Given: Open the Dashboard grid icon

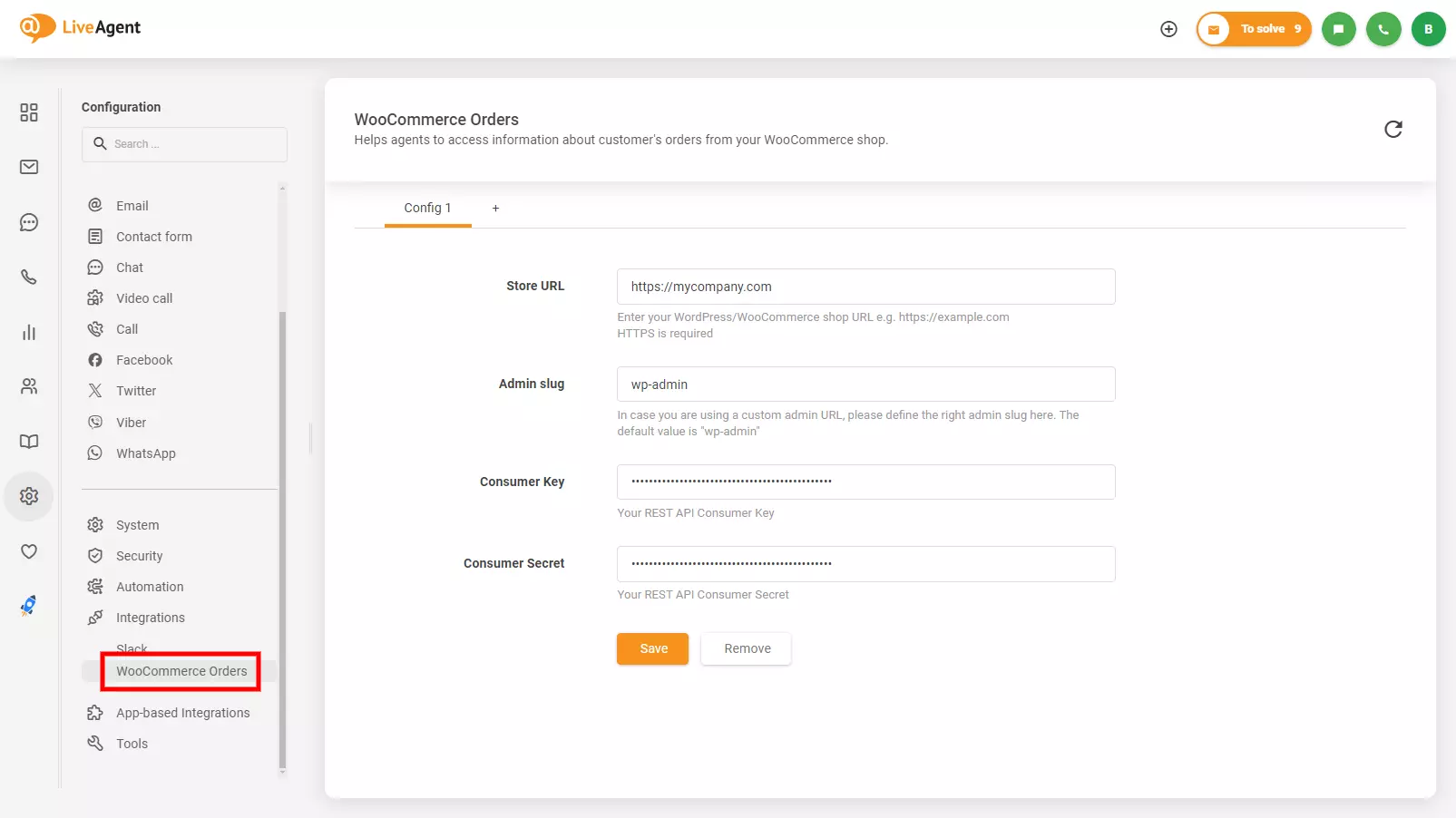Looking at the screenshot, I should pyautogui.click(x=28, y=112).
